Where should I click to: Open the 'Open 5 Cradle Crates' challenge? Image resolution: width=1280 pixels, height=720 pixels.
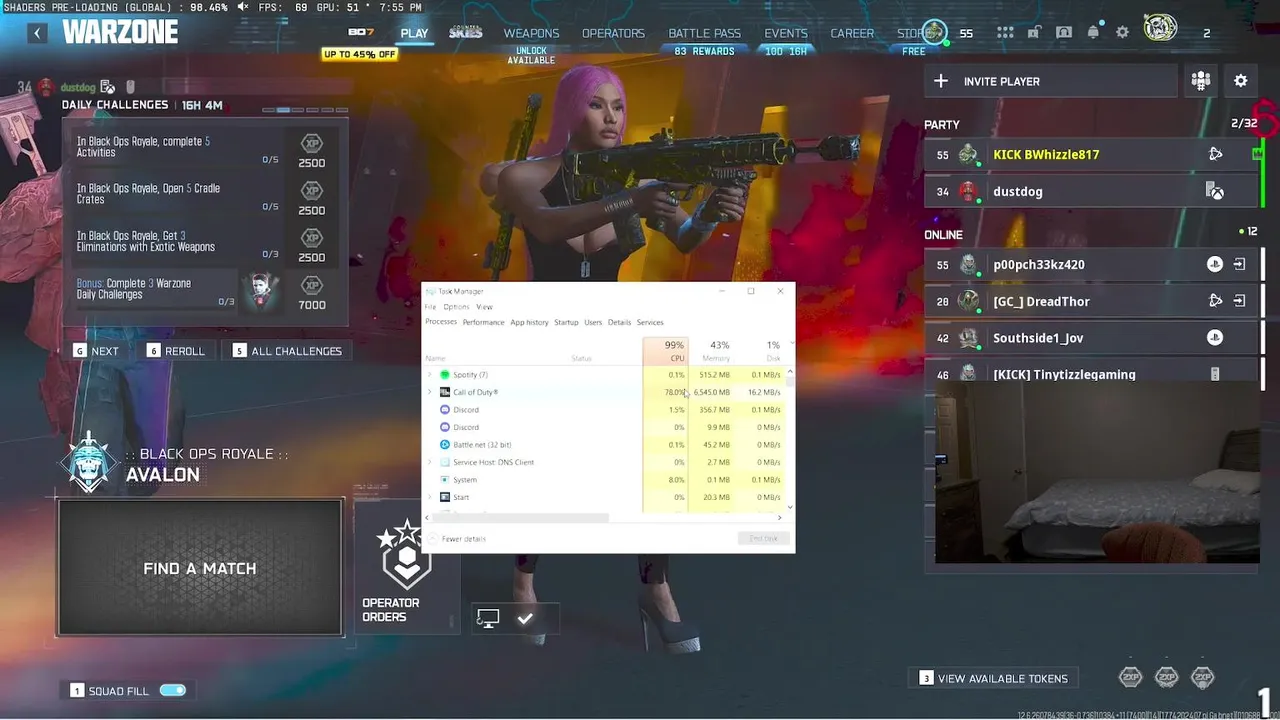[x=207, y=194]
